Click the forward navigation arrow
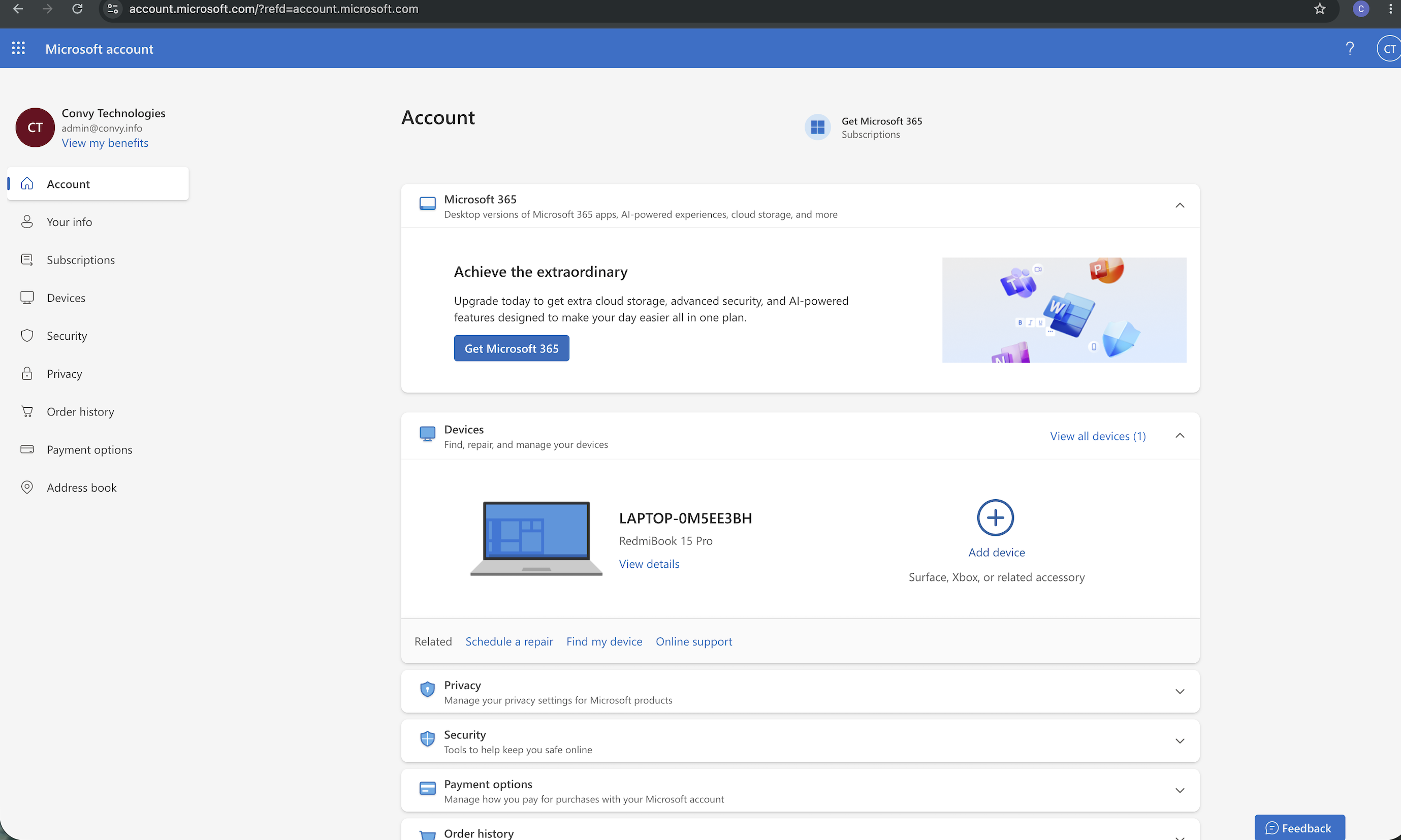Screen dimensions: 1401x840 coord(48,9)
